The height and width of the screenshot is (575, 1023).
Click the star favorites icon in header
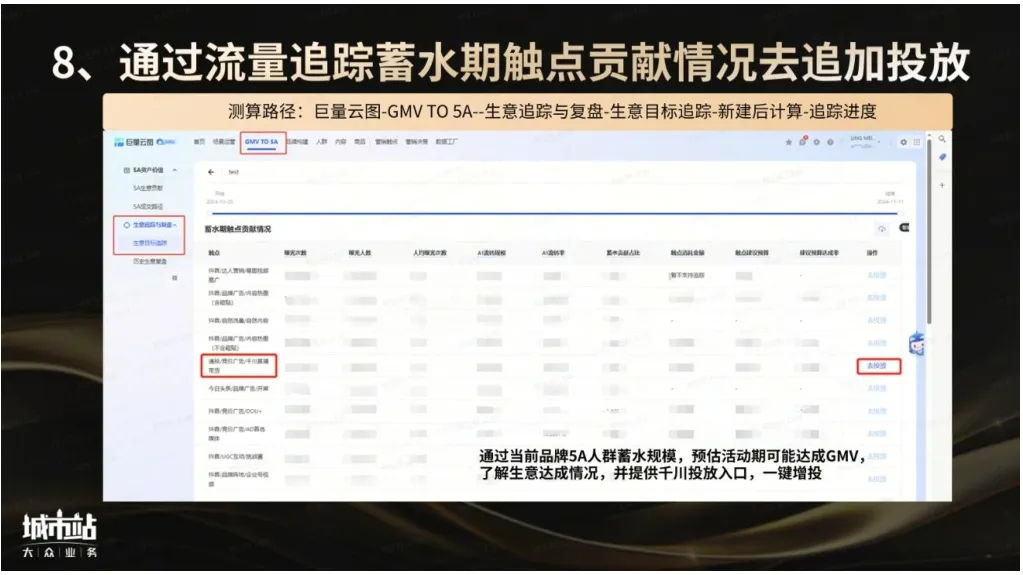pyautogui.click(x=788, y=142)
